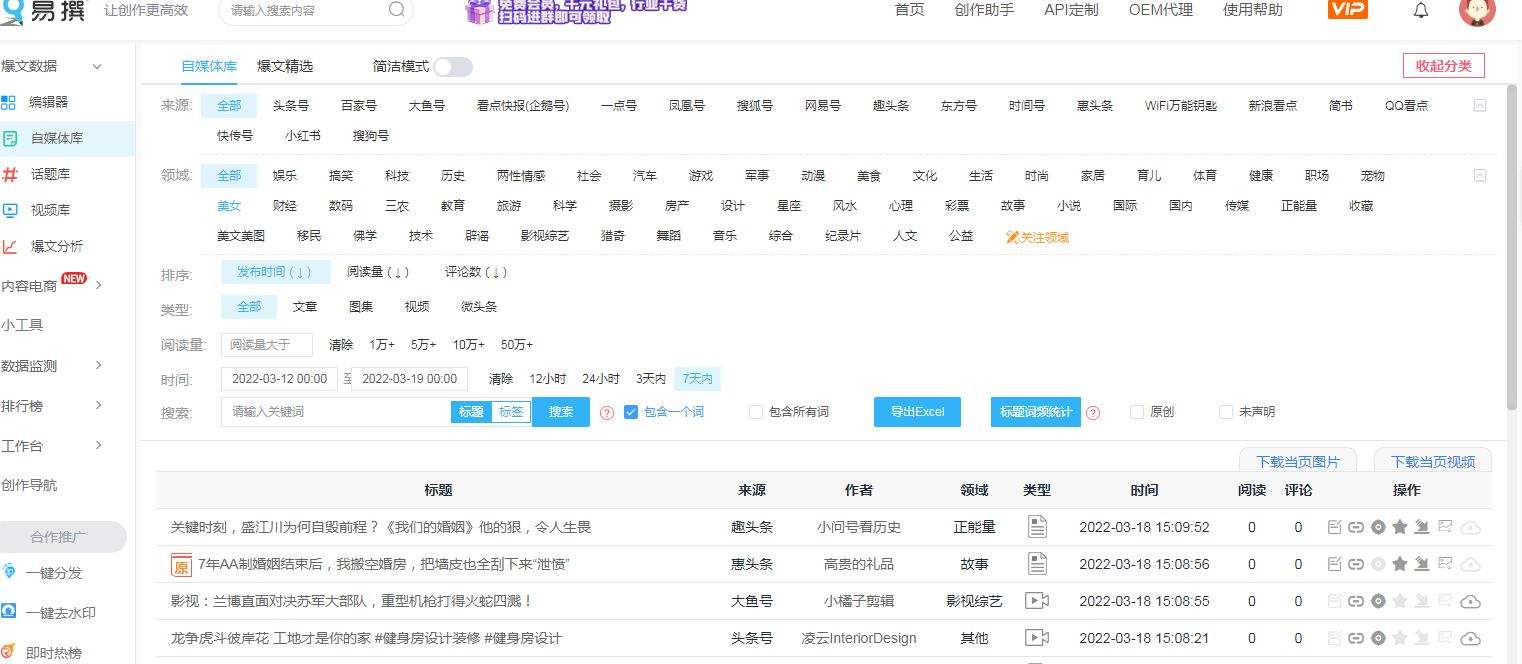
Task: Expand the 内容电商 sidebar menu
Action: click(99, 285)
